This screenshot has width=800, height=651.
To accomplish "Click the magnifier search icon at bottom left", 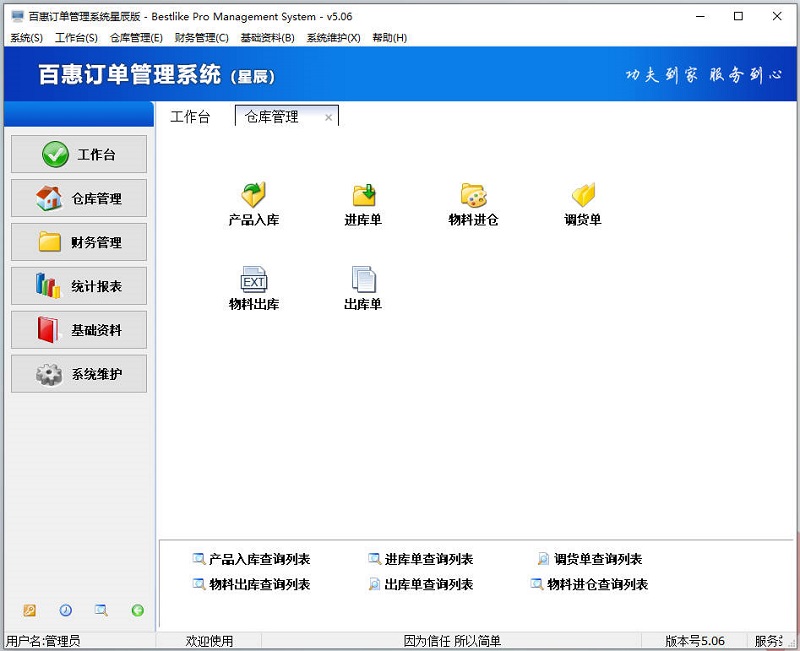I will [x=100, y=610].
